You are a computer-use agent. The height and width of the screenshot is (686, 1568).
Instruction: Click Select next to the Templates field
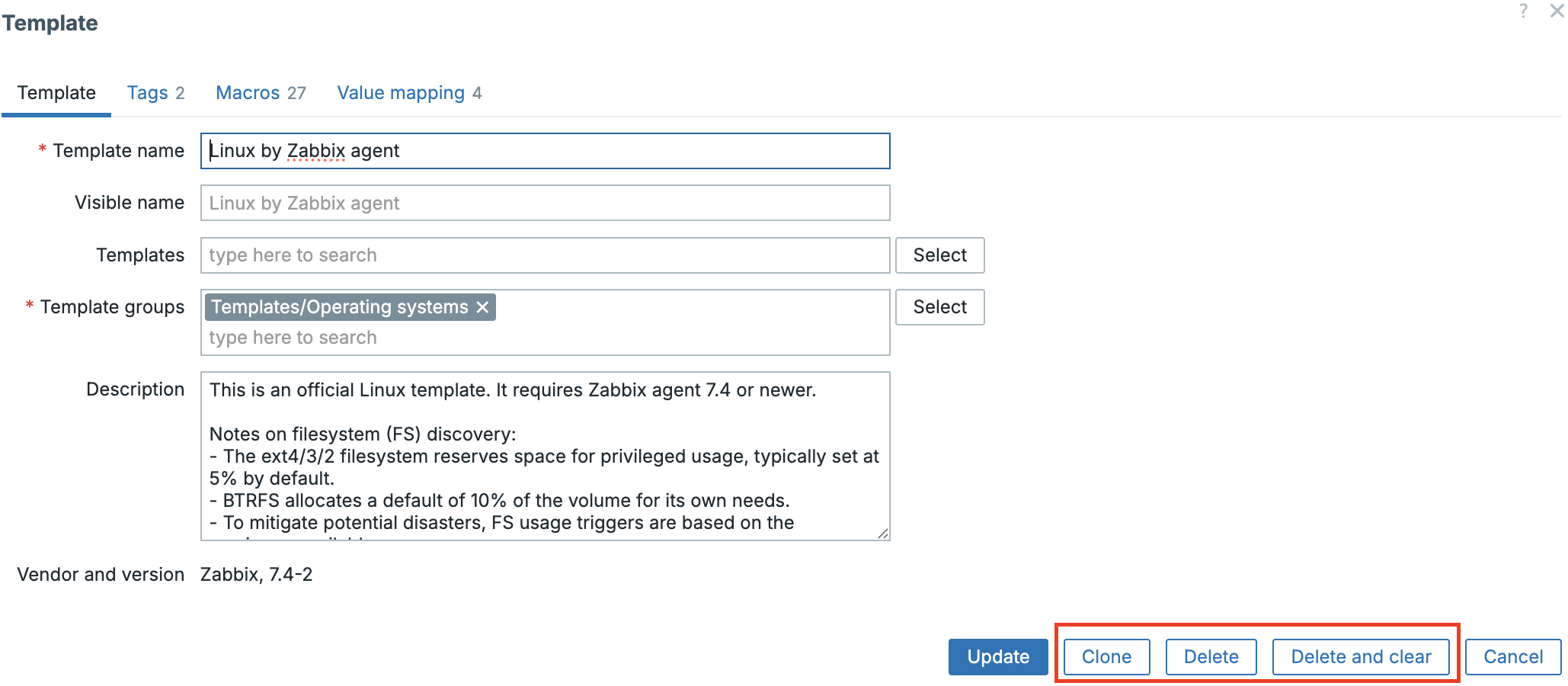(939, 255)
